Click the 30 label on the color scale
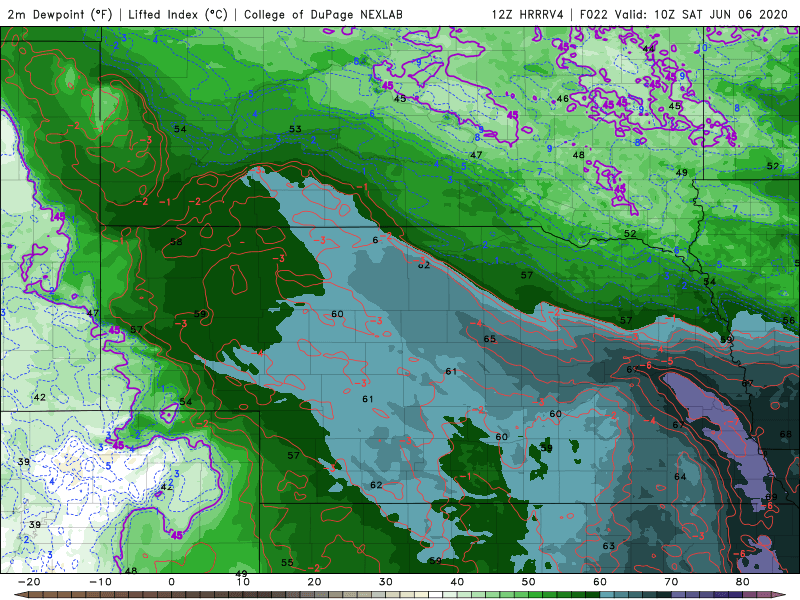 coord(386,582)
